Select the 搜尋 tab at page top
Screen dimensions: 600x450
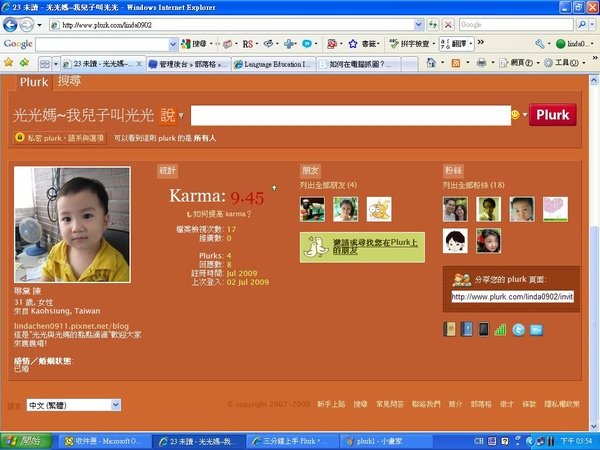click(69, 81)
